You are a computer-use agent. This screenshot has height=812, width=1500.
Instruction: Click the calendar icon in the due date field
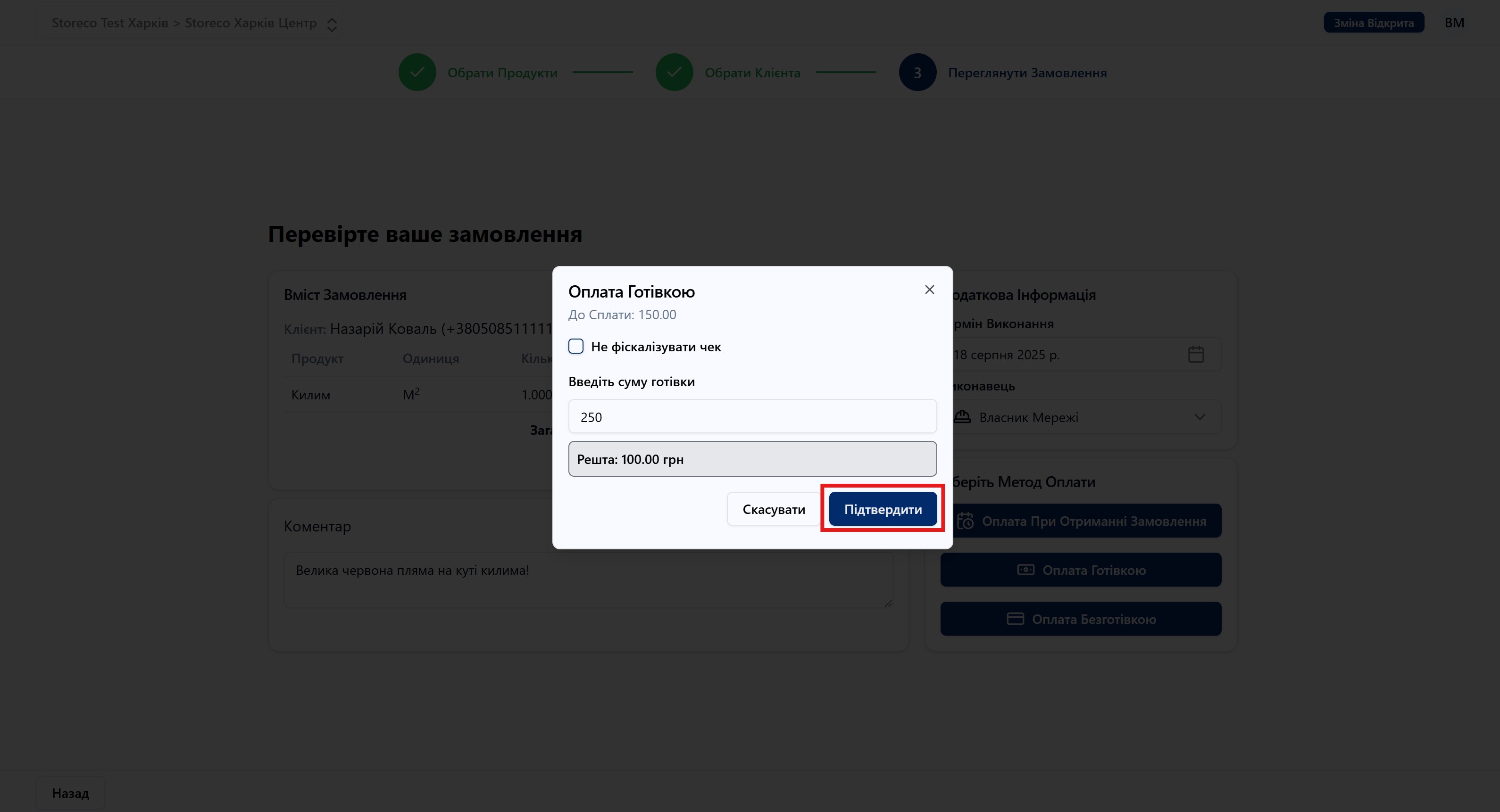coord(1195,354)
